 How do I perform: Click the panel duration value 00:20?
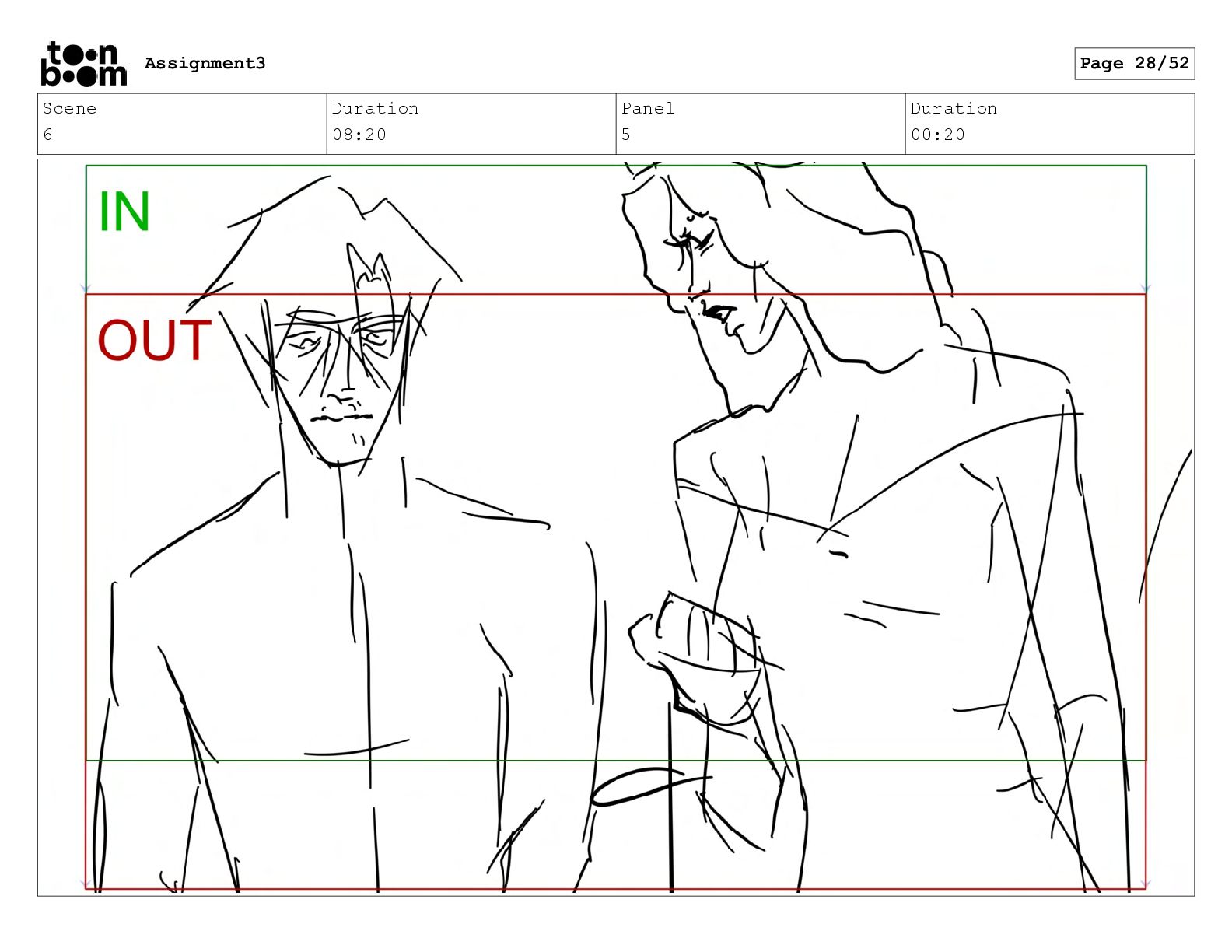point(938,135)
